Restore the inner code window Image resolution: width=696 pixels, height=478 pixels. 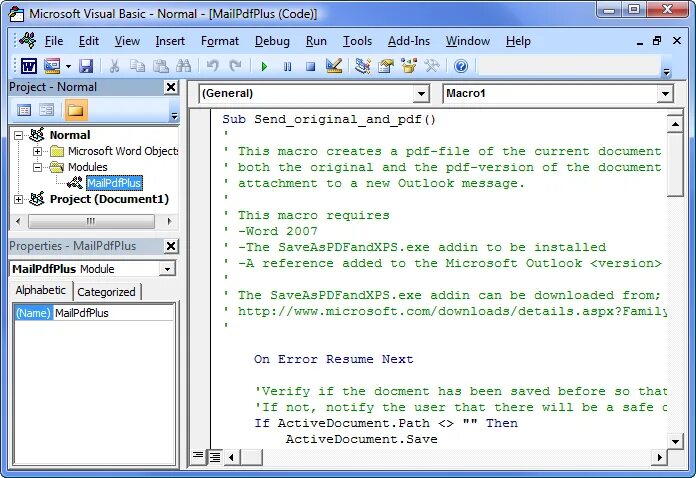pyautogui.click(x=657, y=41)
